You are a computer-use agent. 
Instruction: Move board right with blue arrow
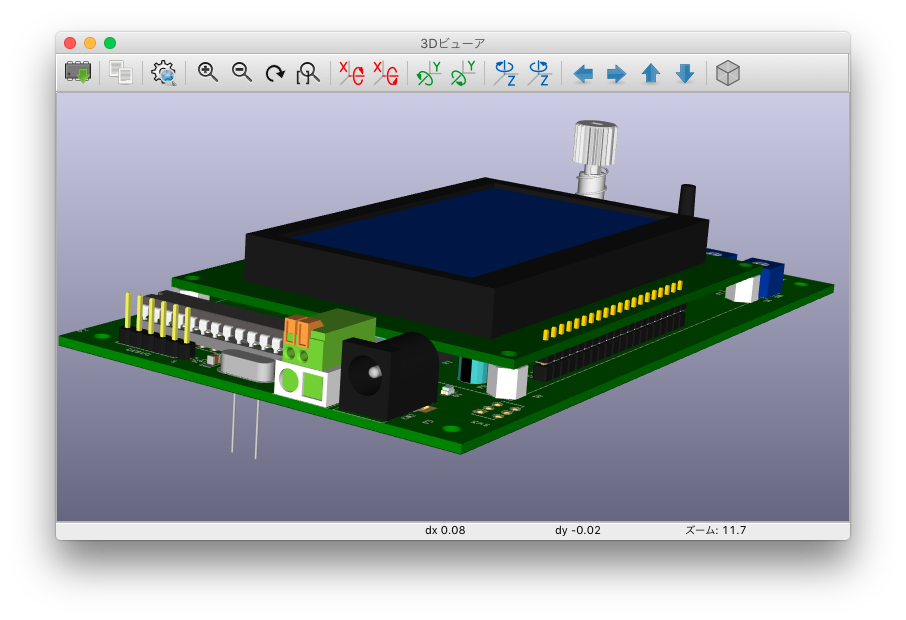tap(617, 74)
